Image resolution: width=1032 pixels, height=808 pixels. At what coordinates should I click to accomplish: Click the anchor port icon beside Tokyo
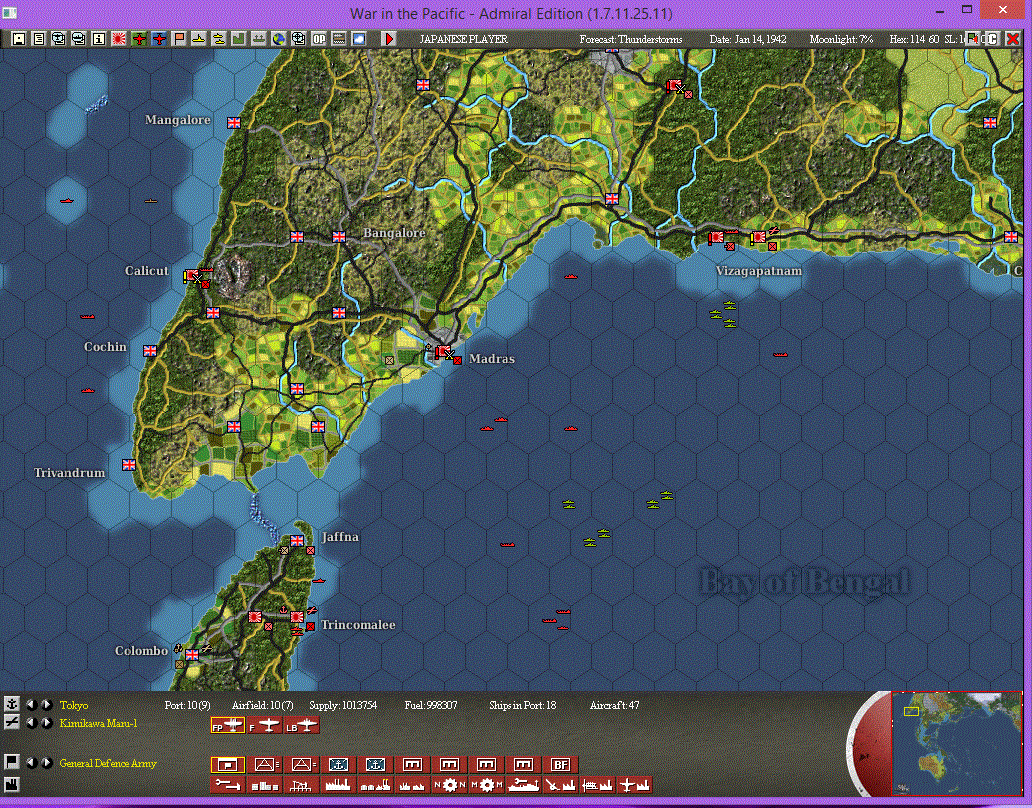[x=11, y=704]
